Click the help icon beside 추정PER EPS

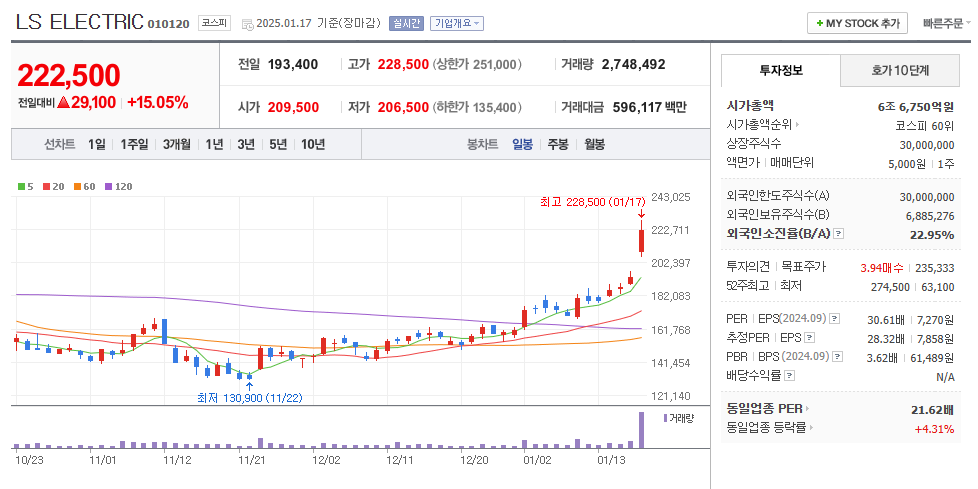[810, 338]
